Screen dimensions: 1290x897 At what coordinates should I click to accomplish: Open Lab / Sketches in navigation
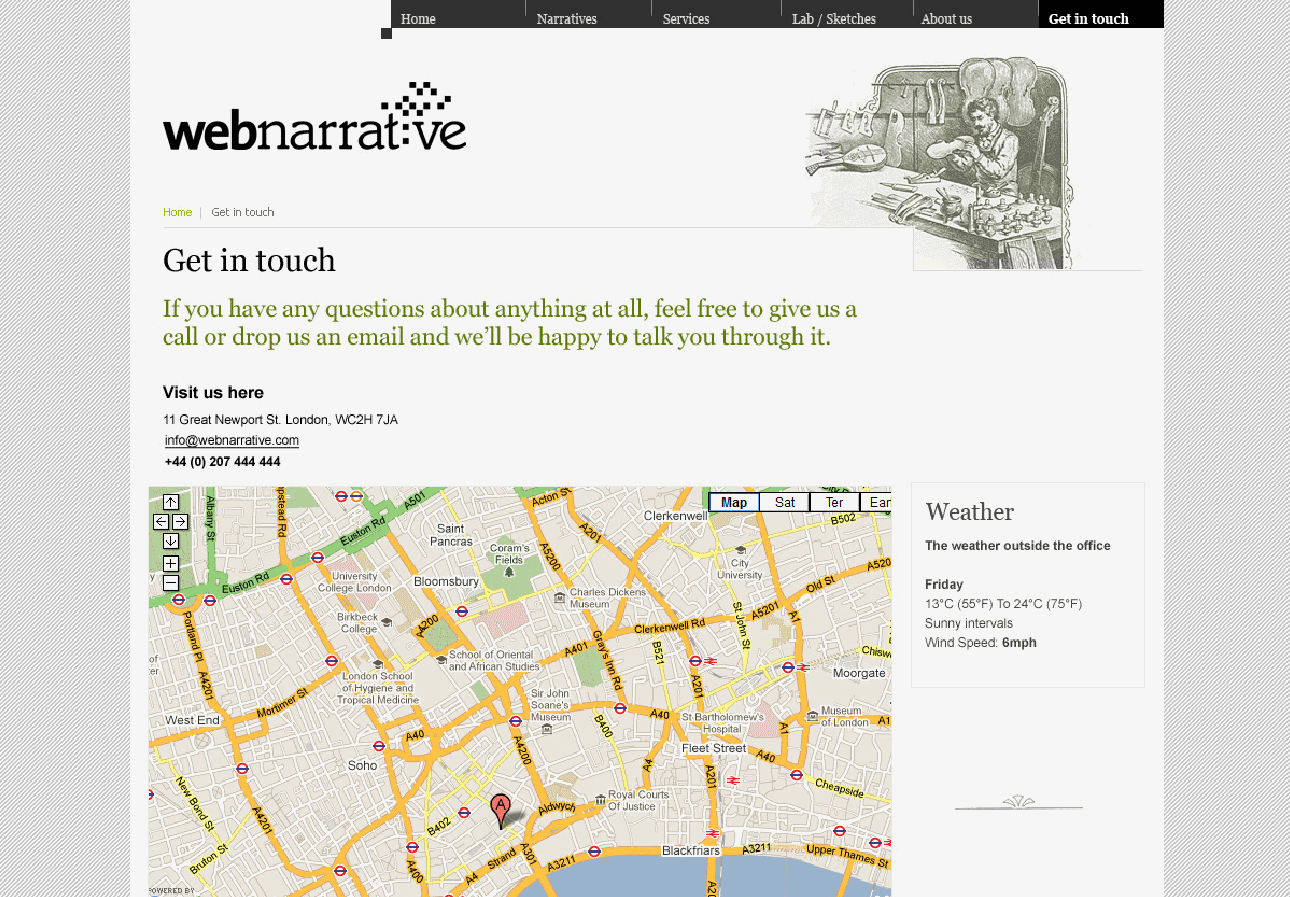click(834, 19)
